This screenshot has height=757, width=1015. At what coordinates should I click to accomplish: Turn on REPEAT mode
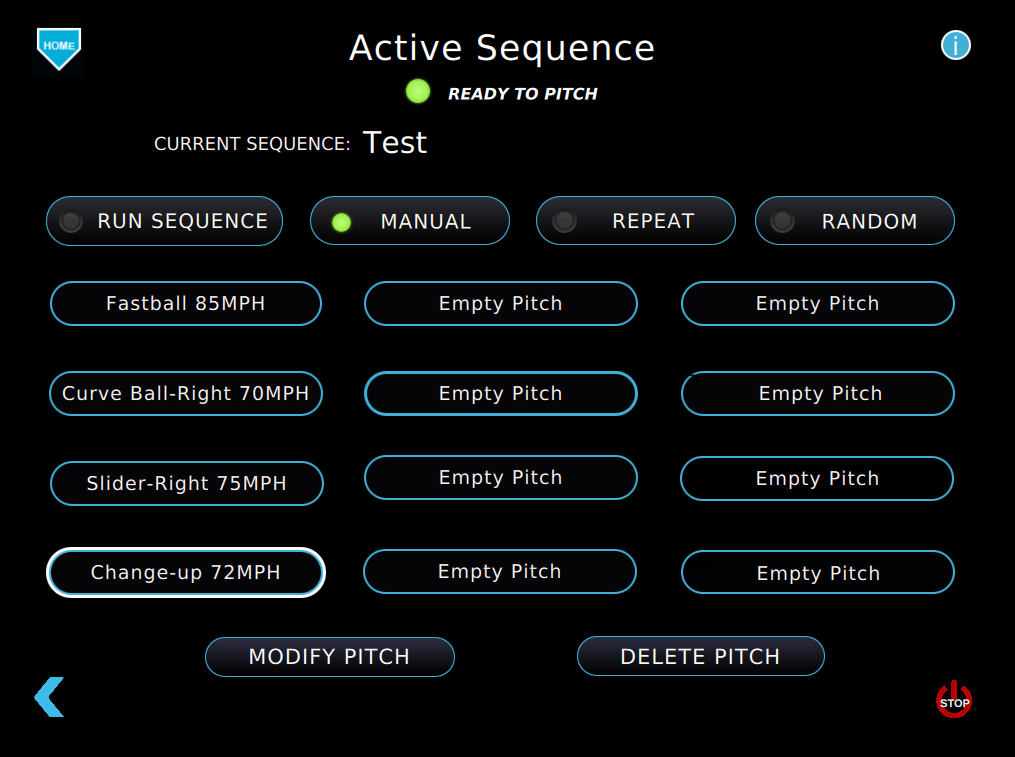[636, 221]
